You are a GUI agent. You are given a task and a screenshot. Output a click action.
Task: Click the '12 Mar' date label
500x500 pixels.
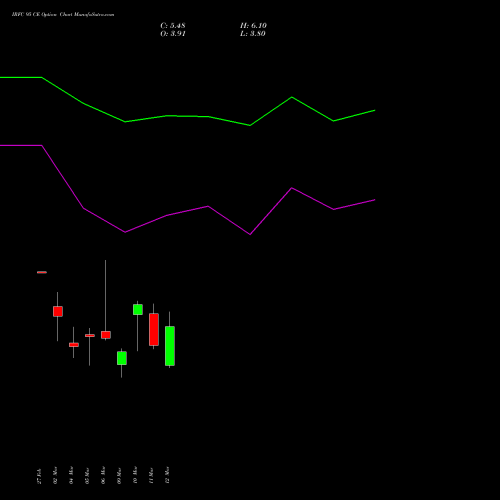pos(167,475)
